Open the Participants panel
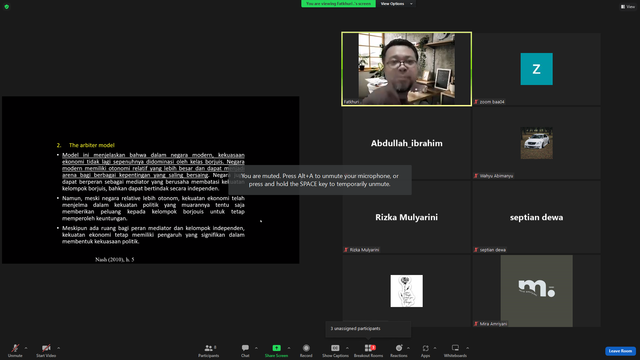The width and height of the screenshot is (640, 360). 209,350
